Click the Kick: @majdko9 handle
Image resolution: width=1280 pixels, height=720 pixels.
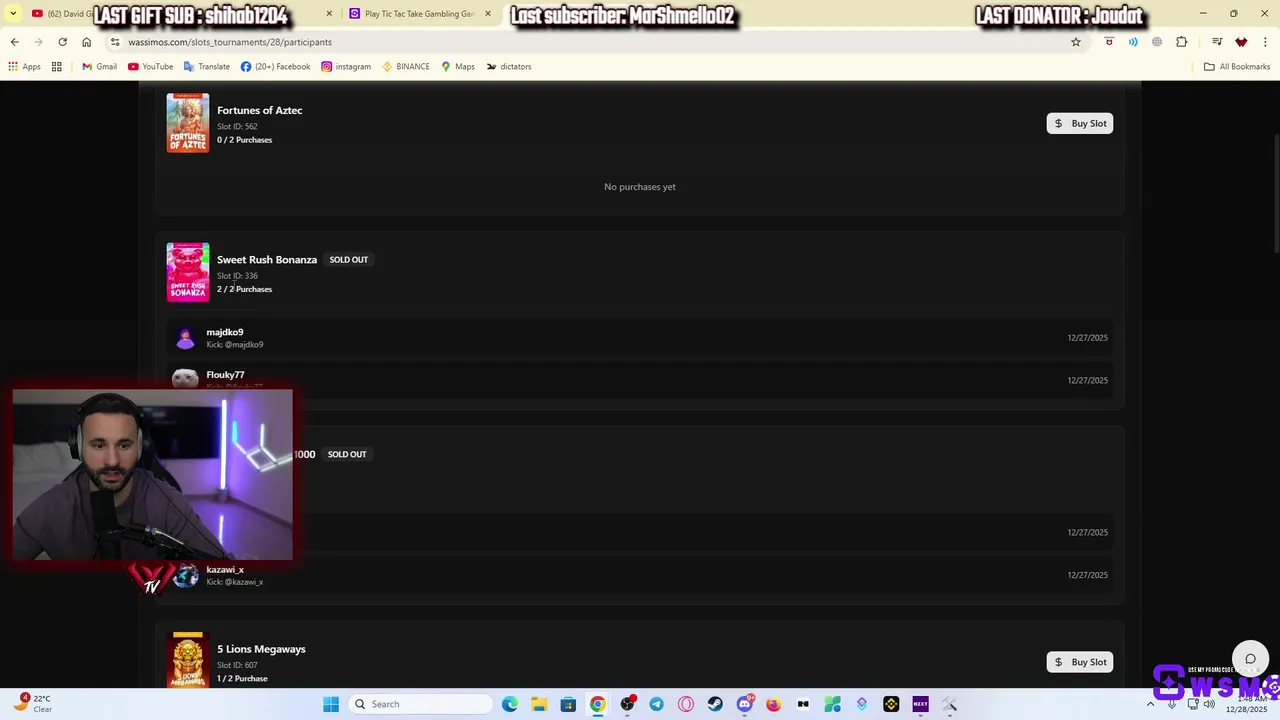[x=235, y=345]
